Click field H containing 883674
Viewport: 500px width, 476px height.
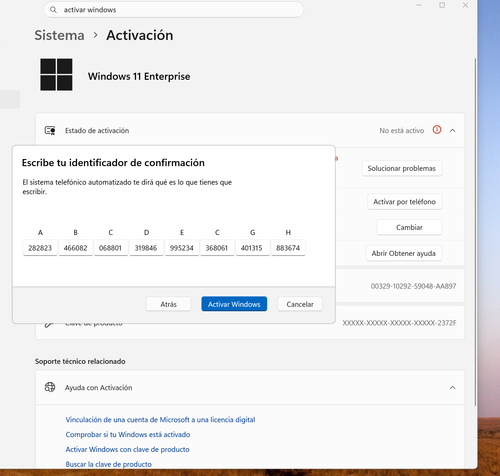point(288,248)
